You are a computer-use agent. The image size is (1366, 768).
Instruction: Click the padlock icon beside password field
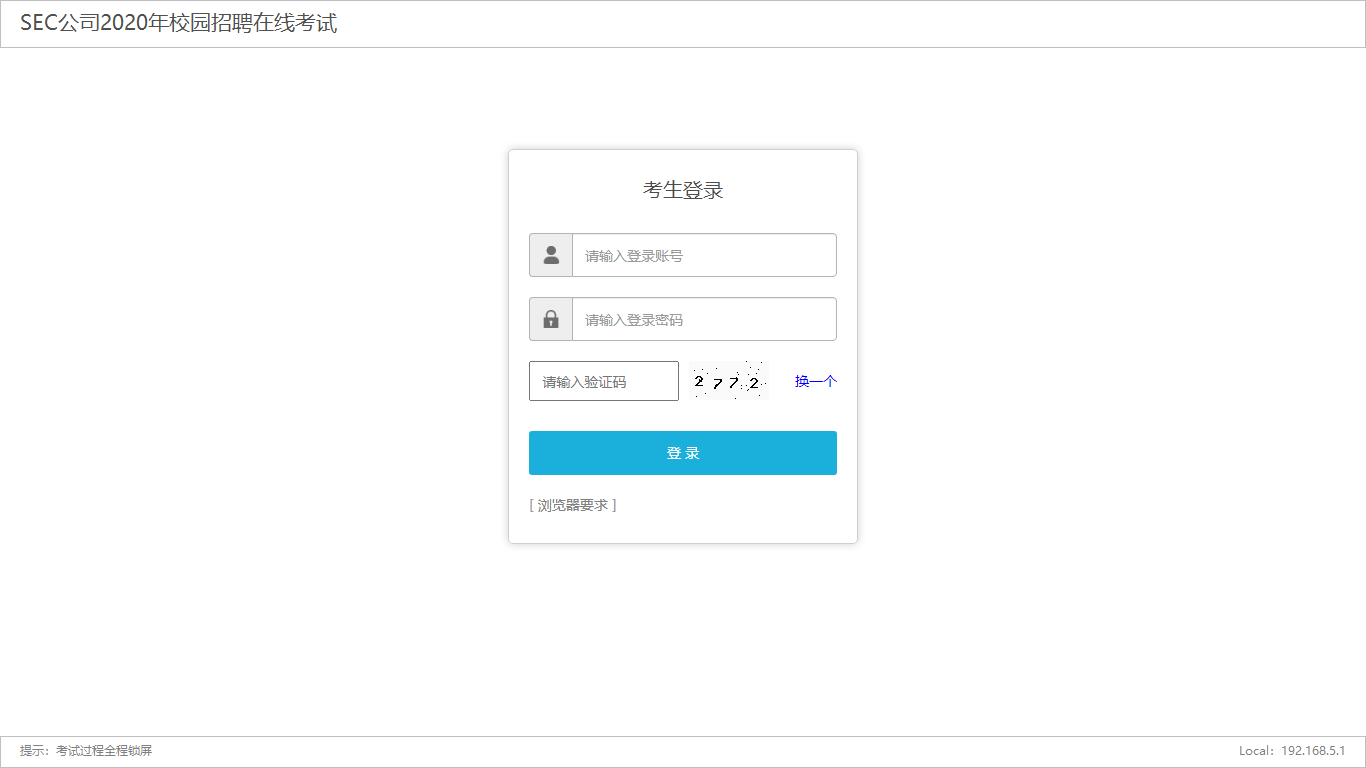point(551,319)
